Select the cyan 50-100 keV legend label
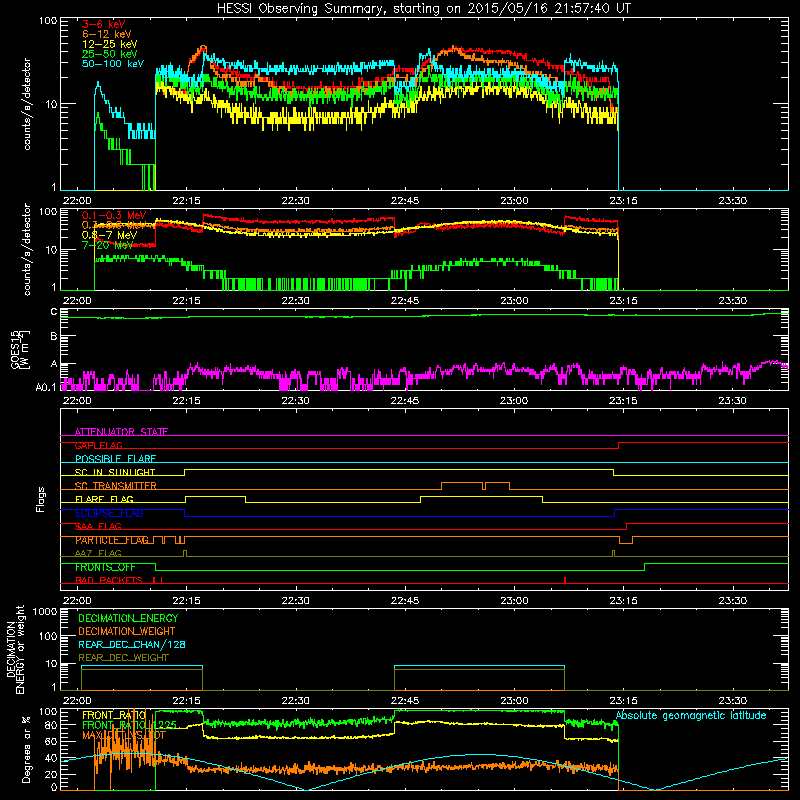Image resolution: width=800 pixels, height=800 pixels. 112,64
